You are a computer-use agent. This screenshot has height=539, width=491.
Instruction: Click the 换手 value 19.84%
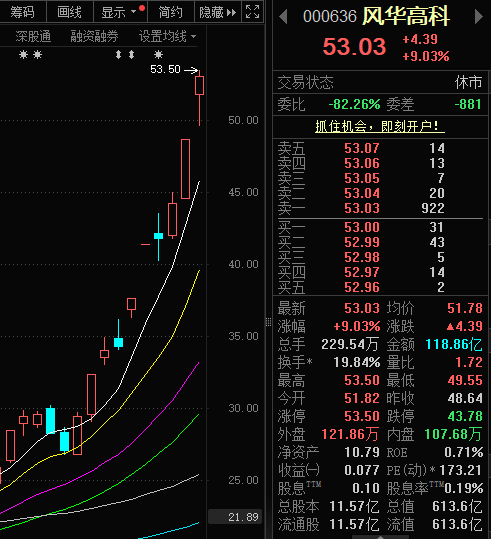point(357,362)
